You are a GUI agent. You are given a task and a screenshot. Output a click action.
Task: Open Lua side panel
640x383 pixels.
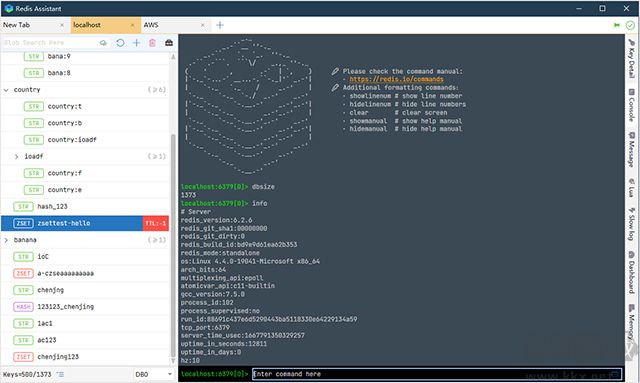631,187
